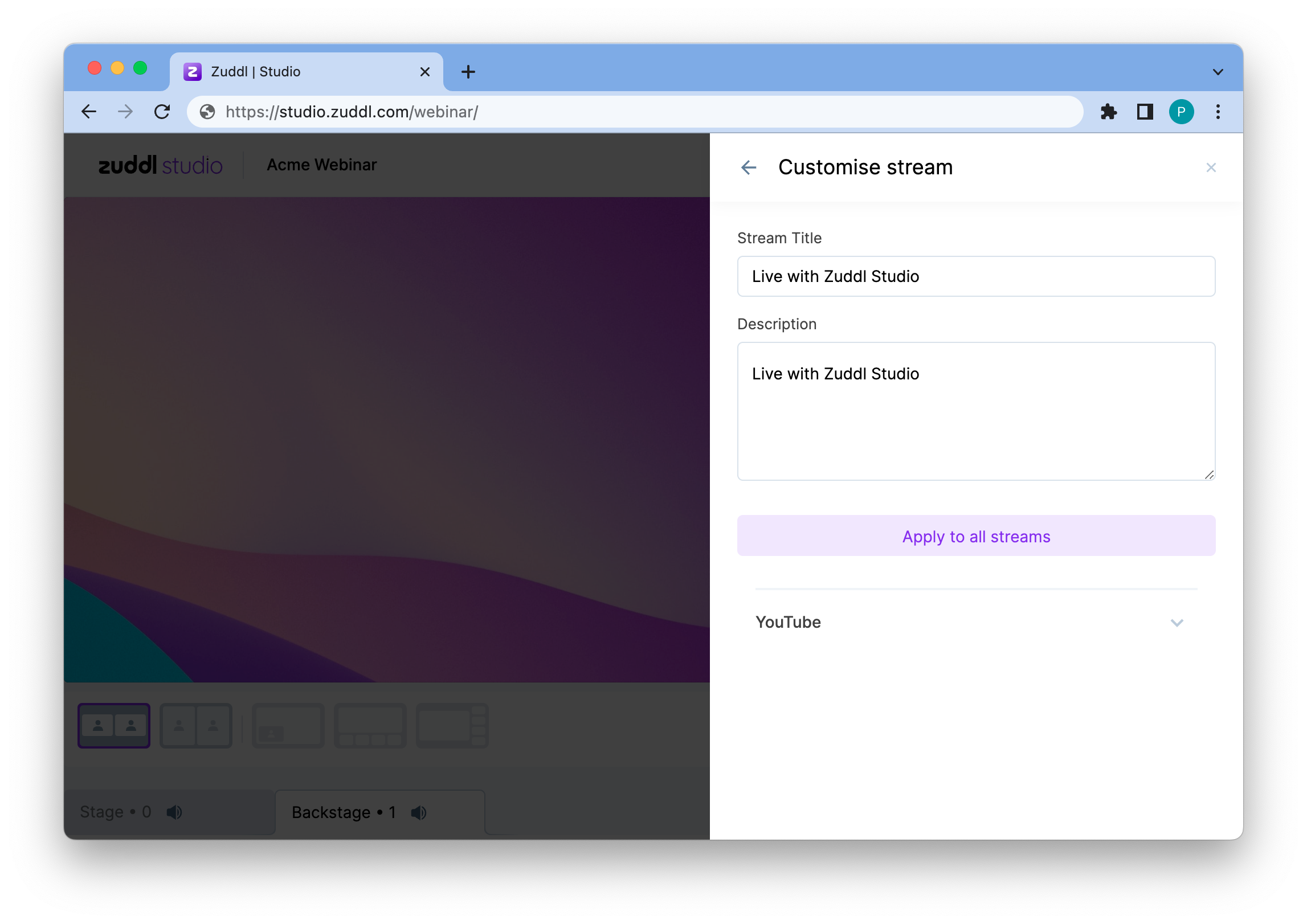Switch to the Stage tab
Viewport: 1307px width, 924px height.
(x=115, y=812)
